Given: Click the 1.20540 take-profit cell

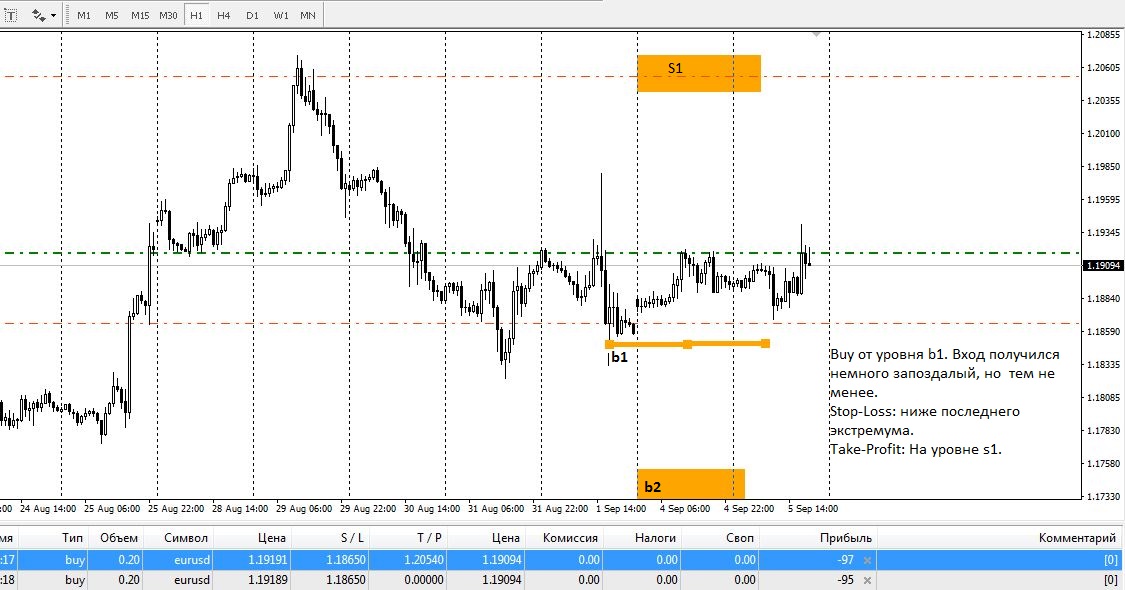Looking at the screenshot, I should [x=407, y=560].
